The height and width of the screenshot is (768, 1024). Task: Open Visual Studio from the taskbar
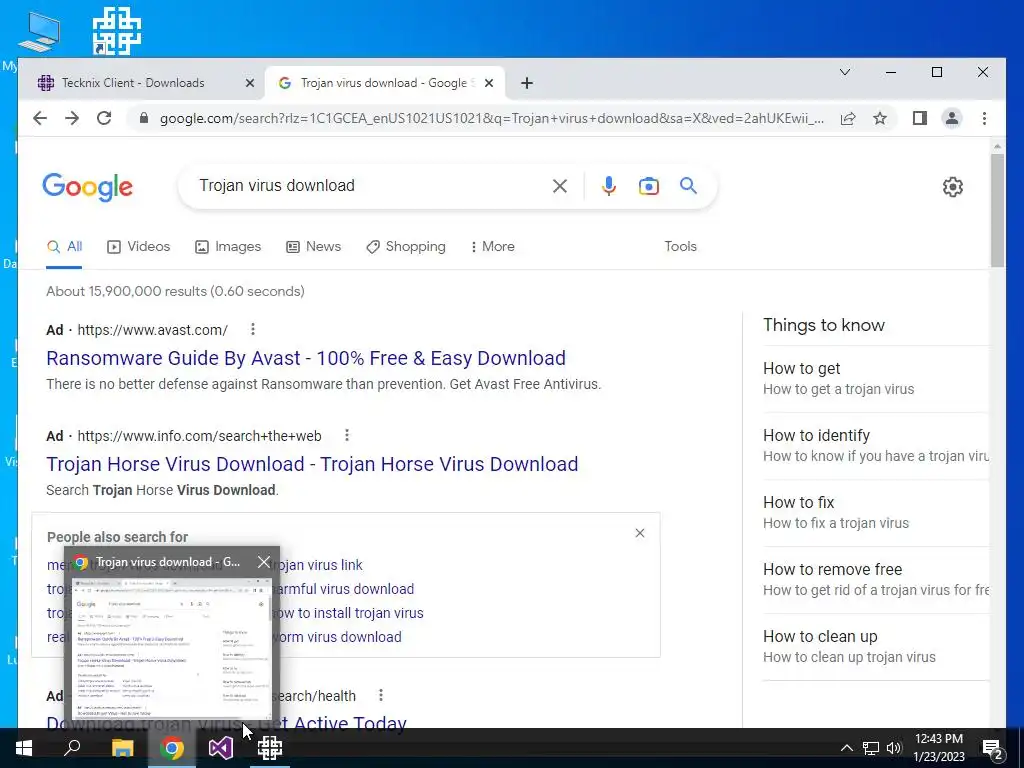click(x=221, y=748)
